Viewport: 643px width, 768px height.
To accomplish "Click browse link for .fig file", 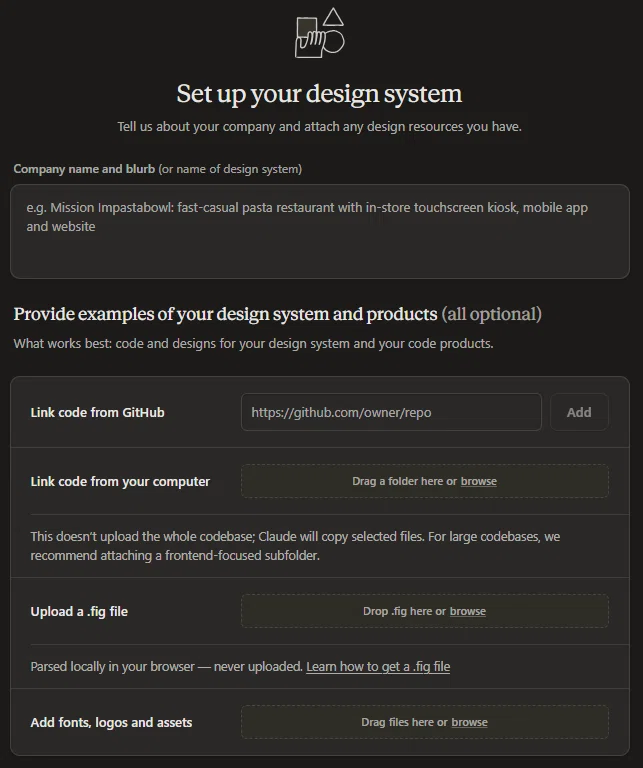I will (x=468, y=611).
